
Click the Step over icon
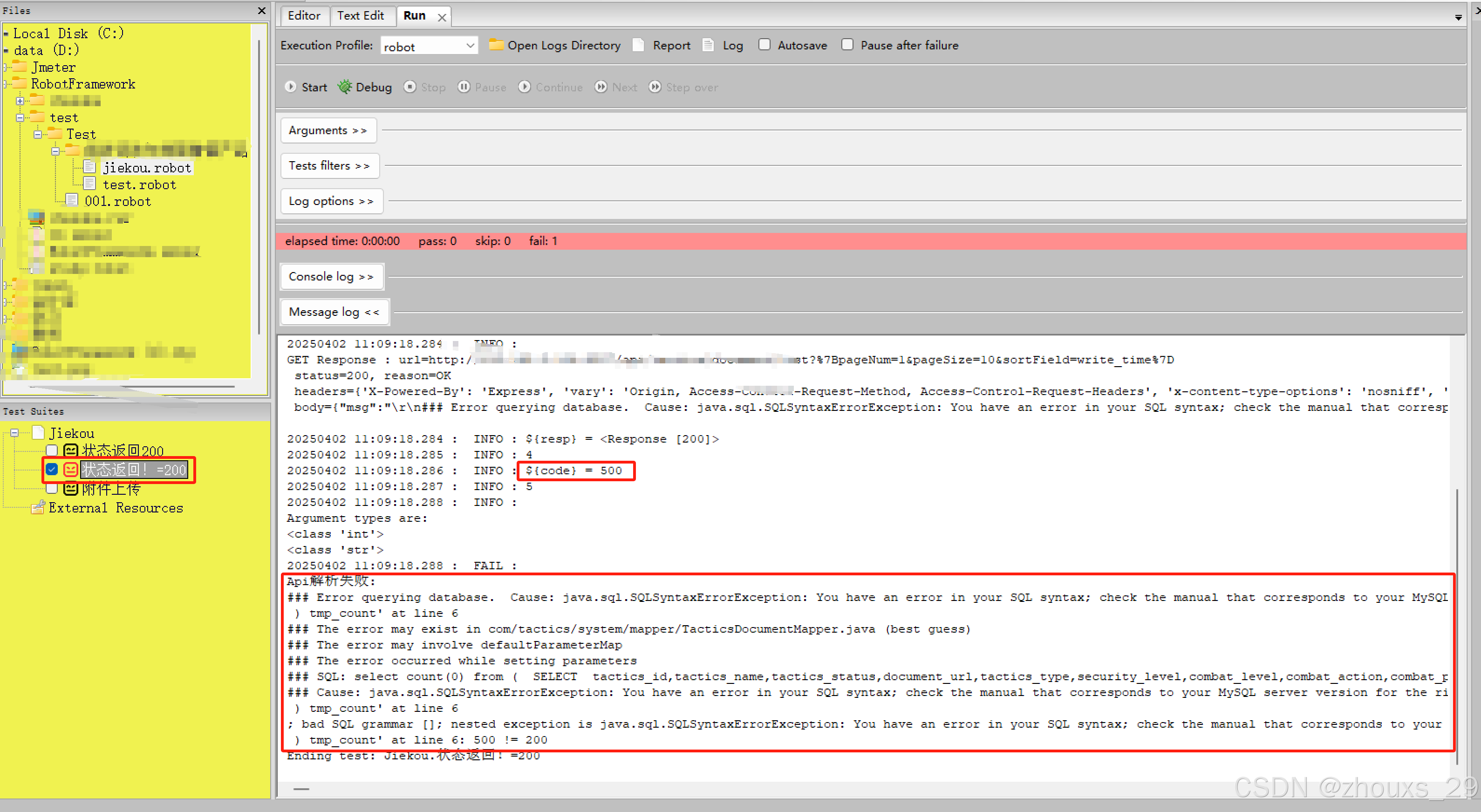coord(655,87)
